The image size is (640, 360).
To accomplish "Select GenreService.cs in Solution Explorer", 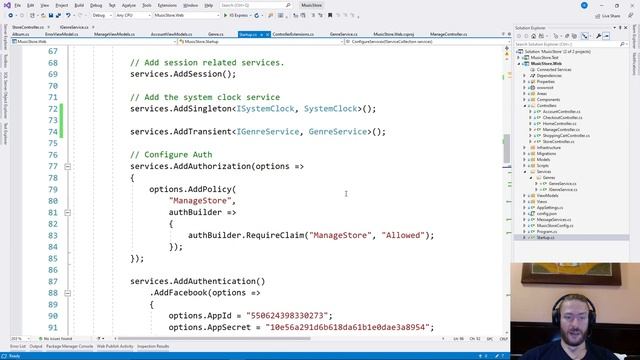I will click(x=562, y=184).
